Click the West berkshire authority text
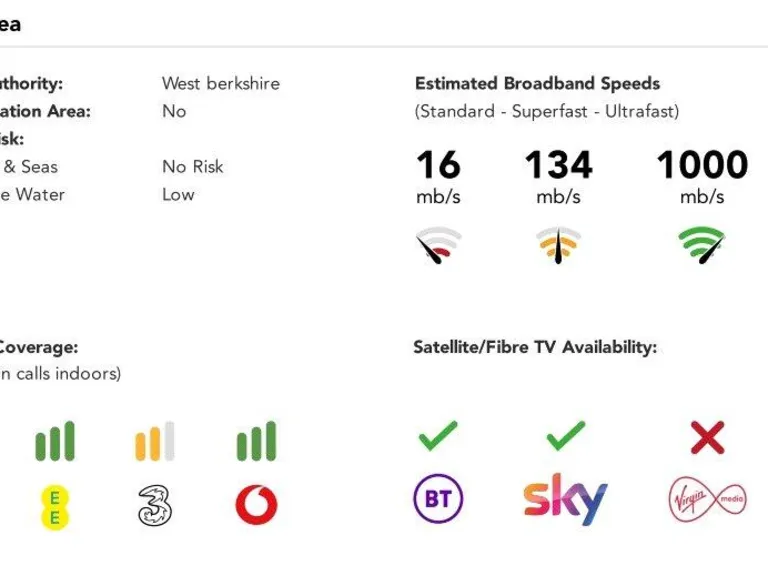This screenshot has height=576, width=768. click(x=221, y=84)
